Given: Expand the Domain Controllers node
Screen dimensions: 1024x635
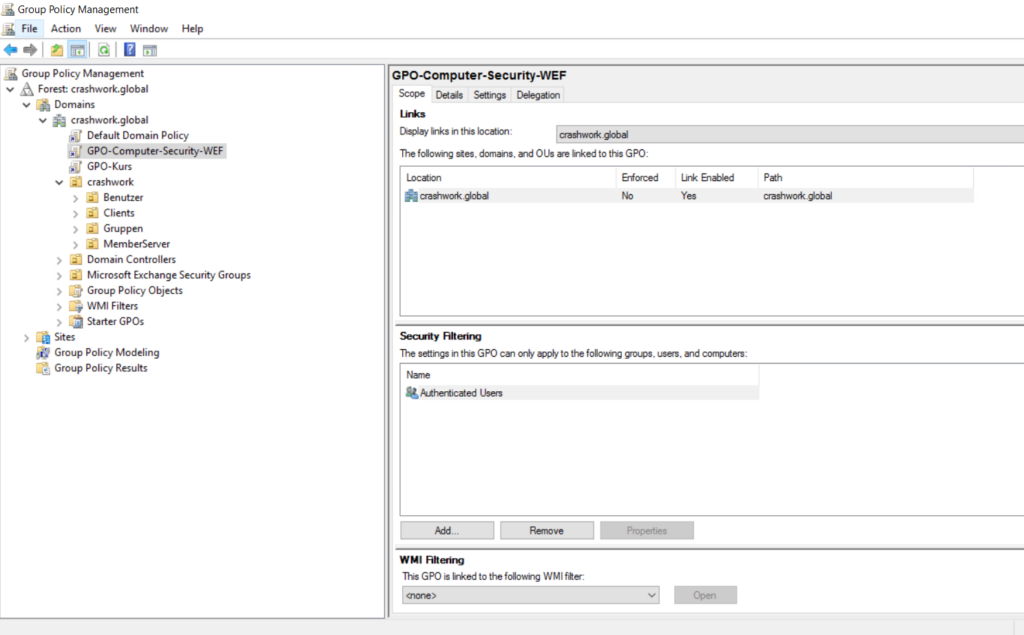Looking at the screenshot, I should click(59, 260).
